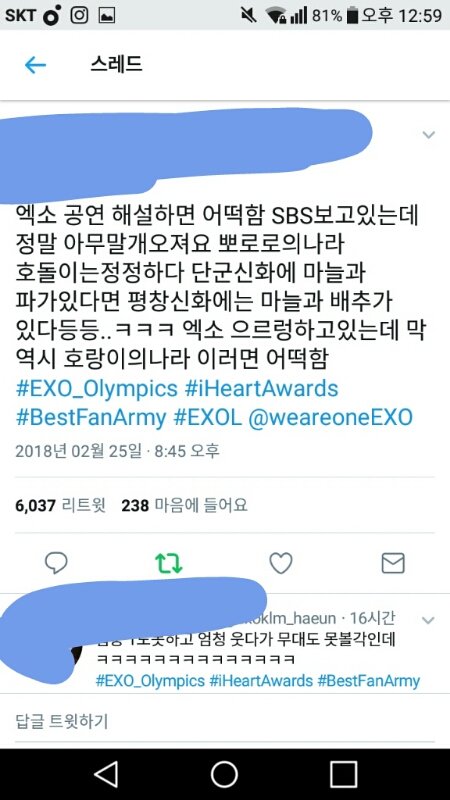Viewport: 450px width, 800px height.
Task: Visit the @weareoneEXO mention
Action: pos(330,418)
